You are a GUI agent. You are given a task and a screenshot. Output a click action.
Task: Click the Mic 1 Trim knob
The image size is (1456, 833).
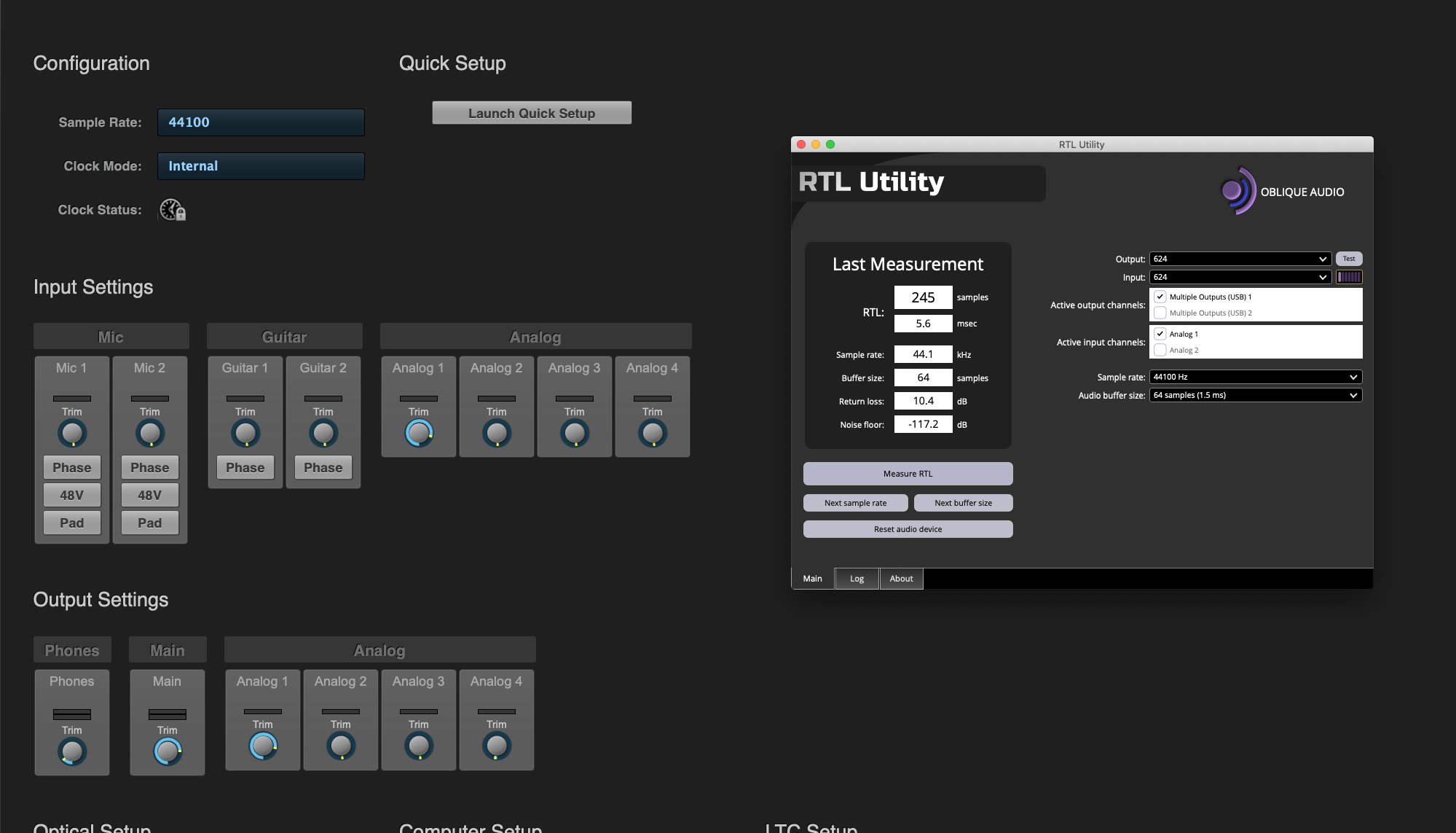(72, 434)
